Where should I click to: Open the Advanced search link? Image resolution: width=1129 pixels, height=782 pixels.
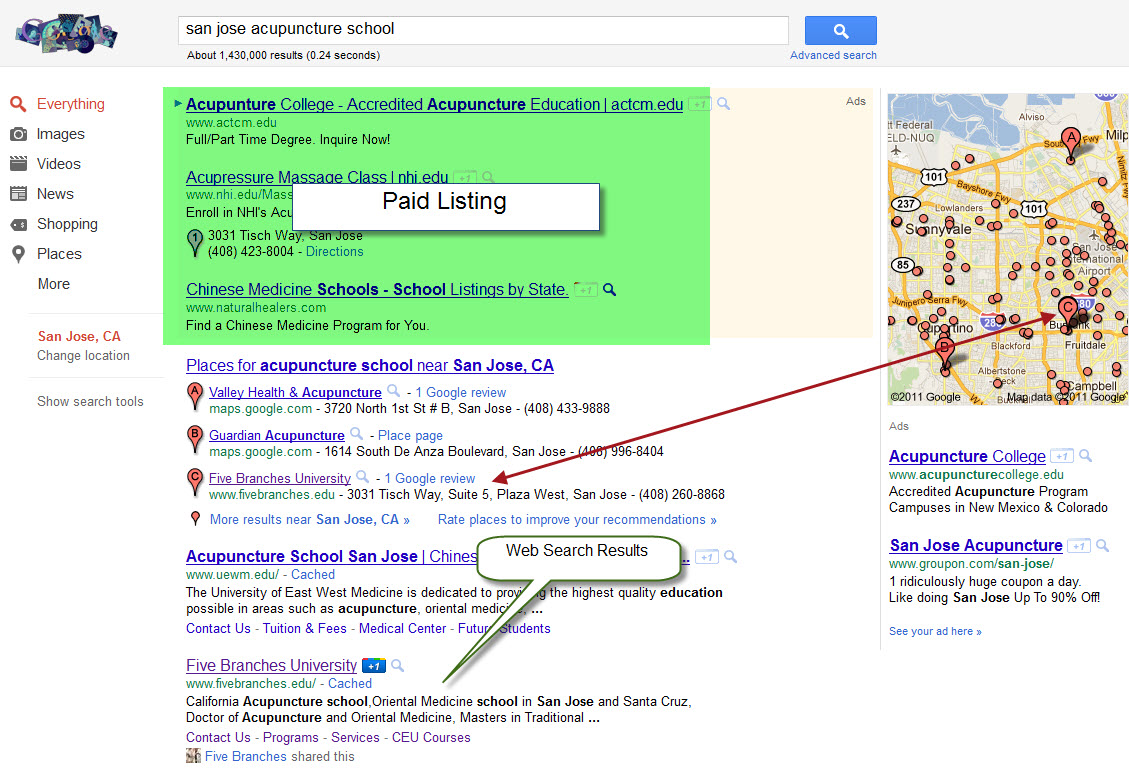click(833, 55)
